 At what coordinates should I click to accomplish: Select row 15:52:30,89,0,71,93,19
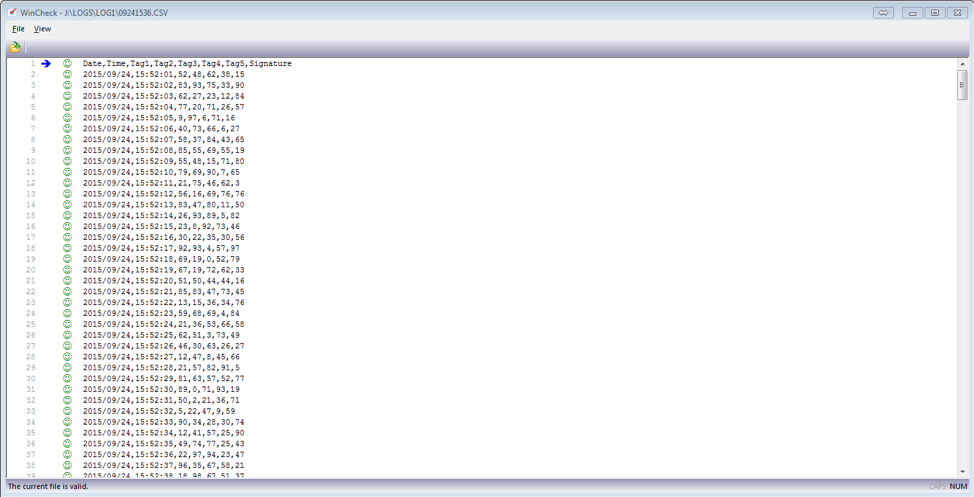coord(161,390)
